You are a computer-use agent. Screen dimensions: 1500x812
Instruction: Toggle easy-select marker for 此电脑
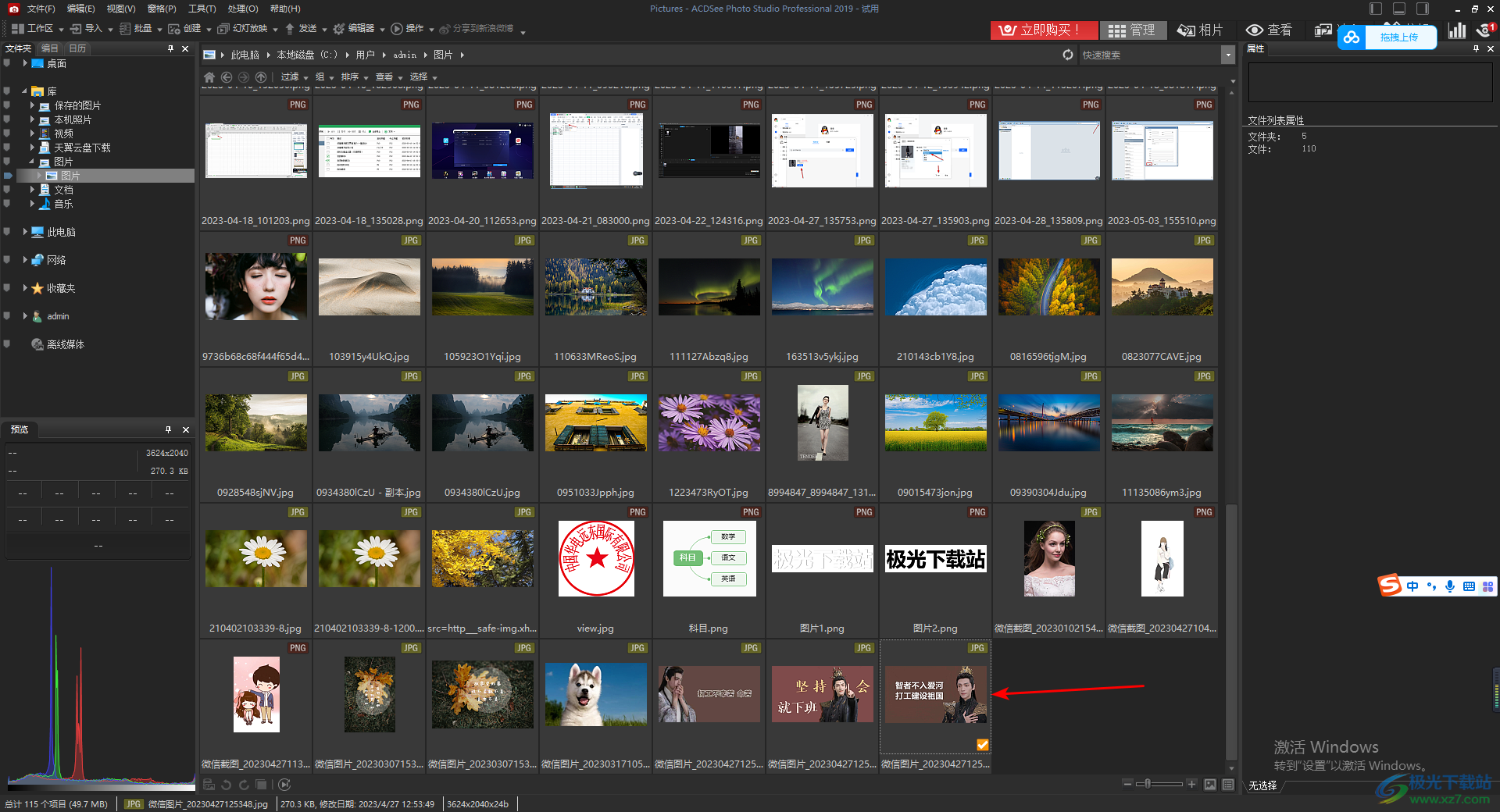6,232
